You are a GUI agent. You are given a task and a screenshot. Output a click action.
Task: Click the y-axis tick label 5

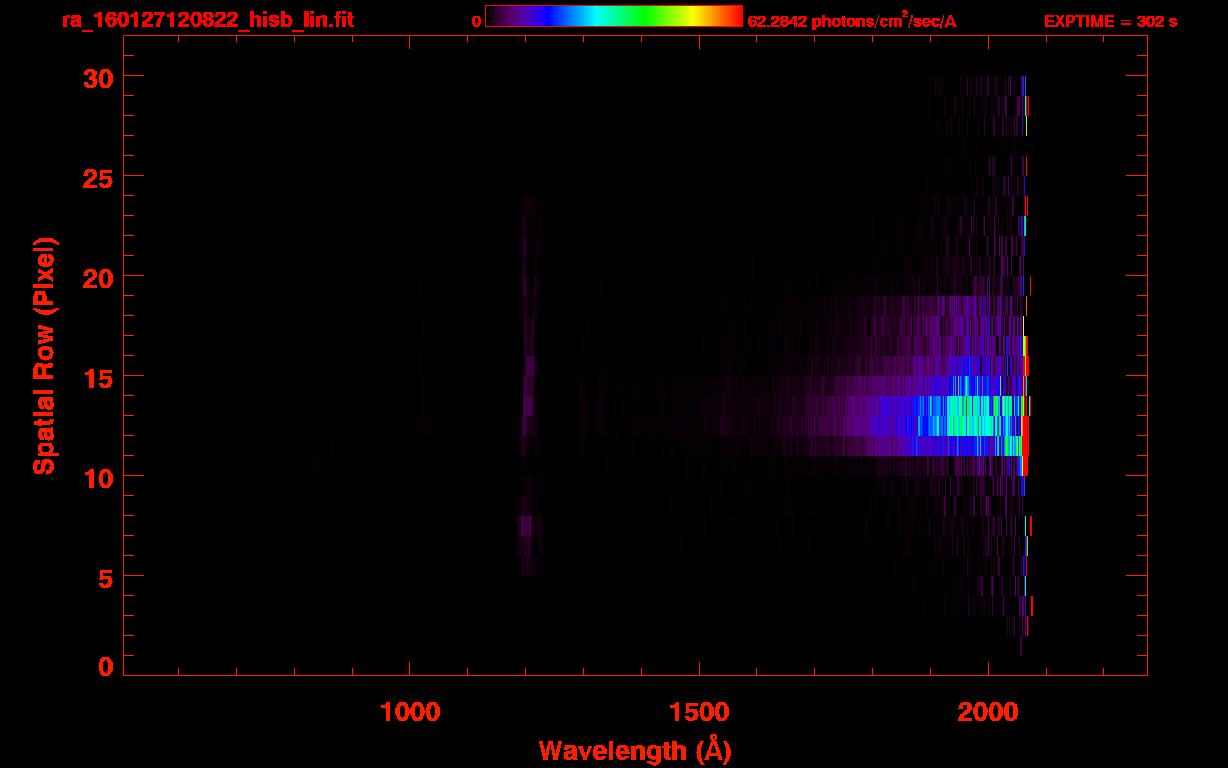(x=107, y=577)
